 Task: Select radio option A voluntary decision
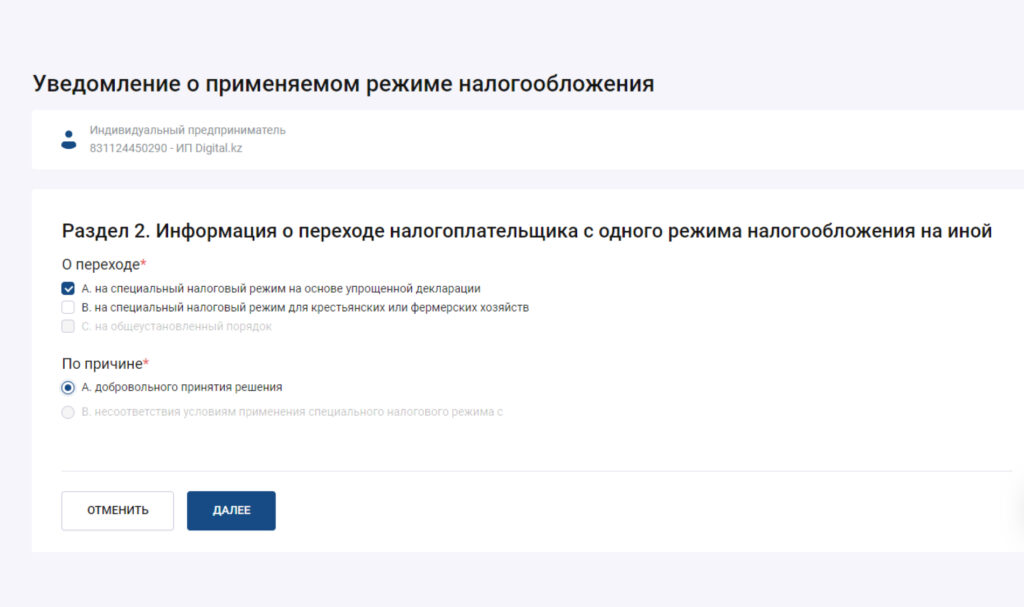coord(67,387)
